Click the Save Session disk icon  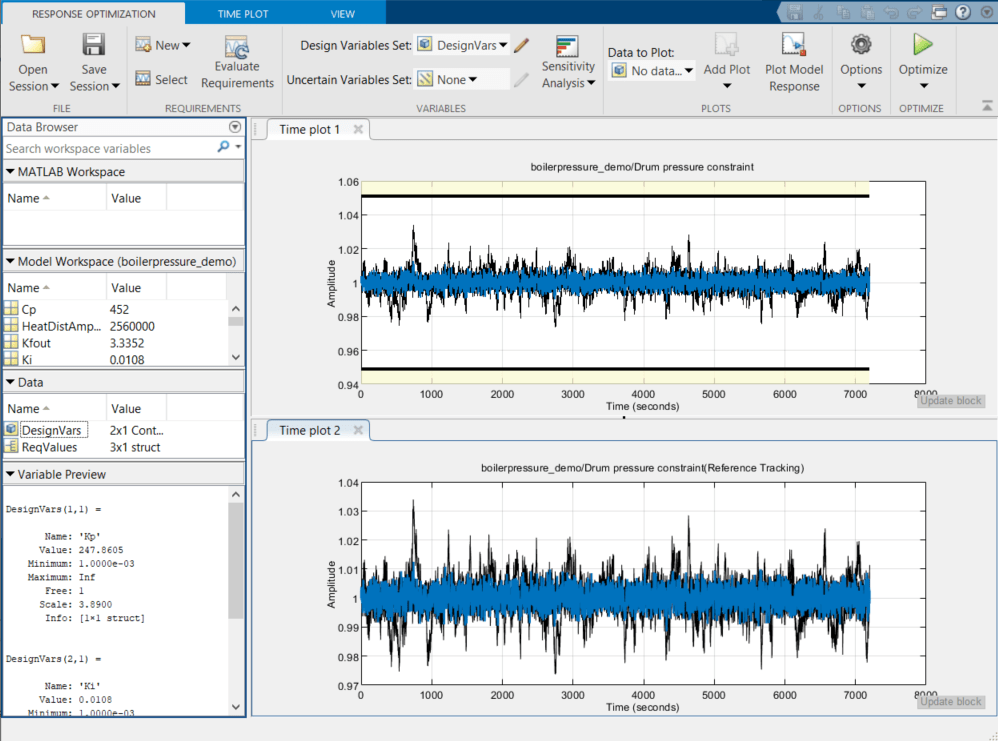[94, 45]
